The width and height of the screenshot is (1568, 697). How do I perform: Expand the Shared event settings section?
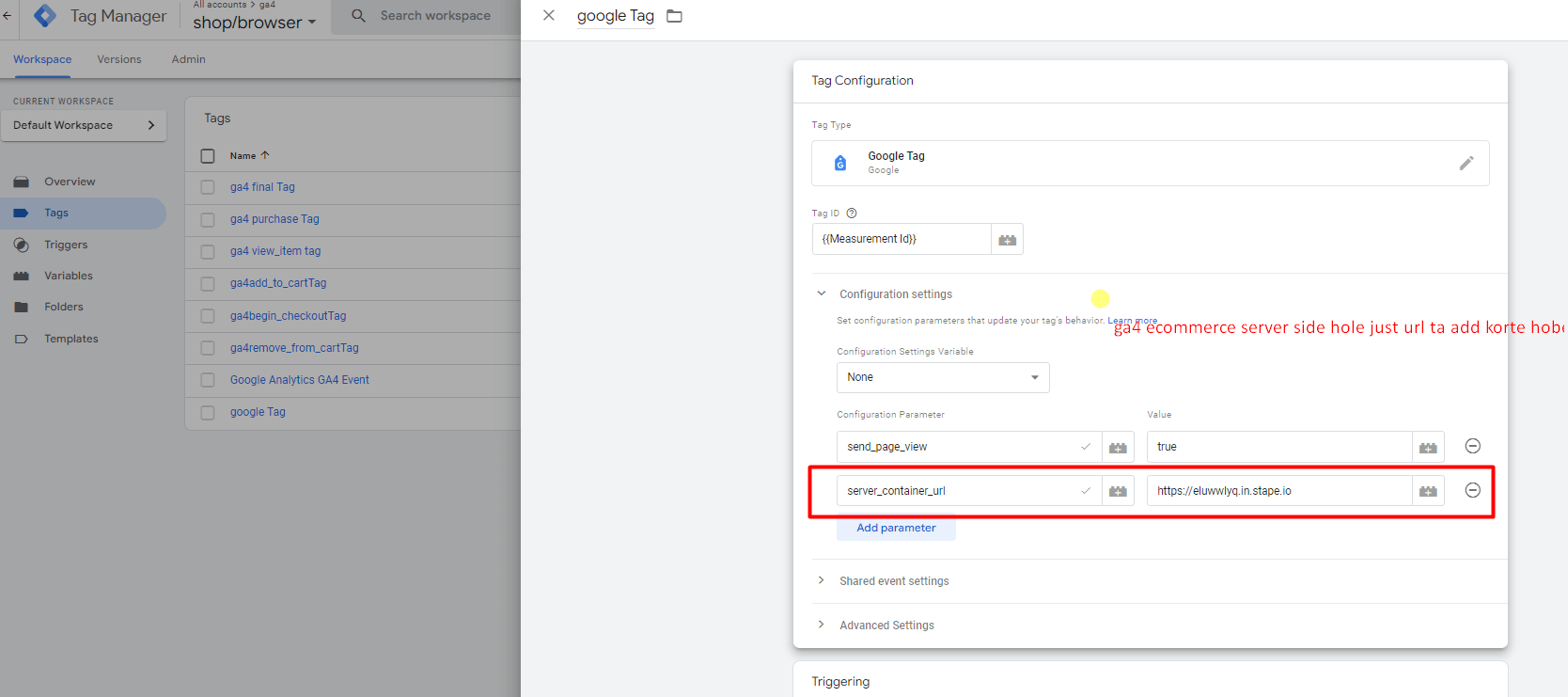point(821,580)
